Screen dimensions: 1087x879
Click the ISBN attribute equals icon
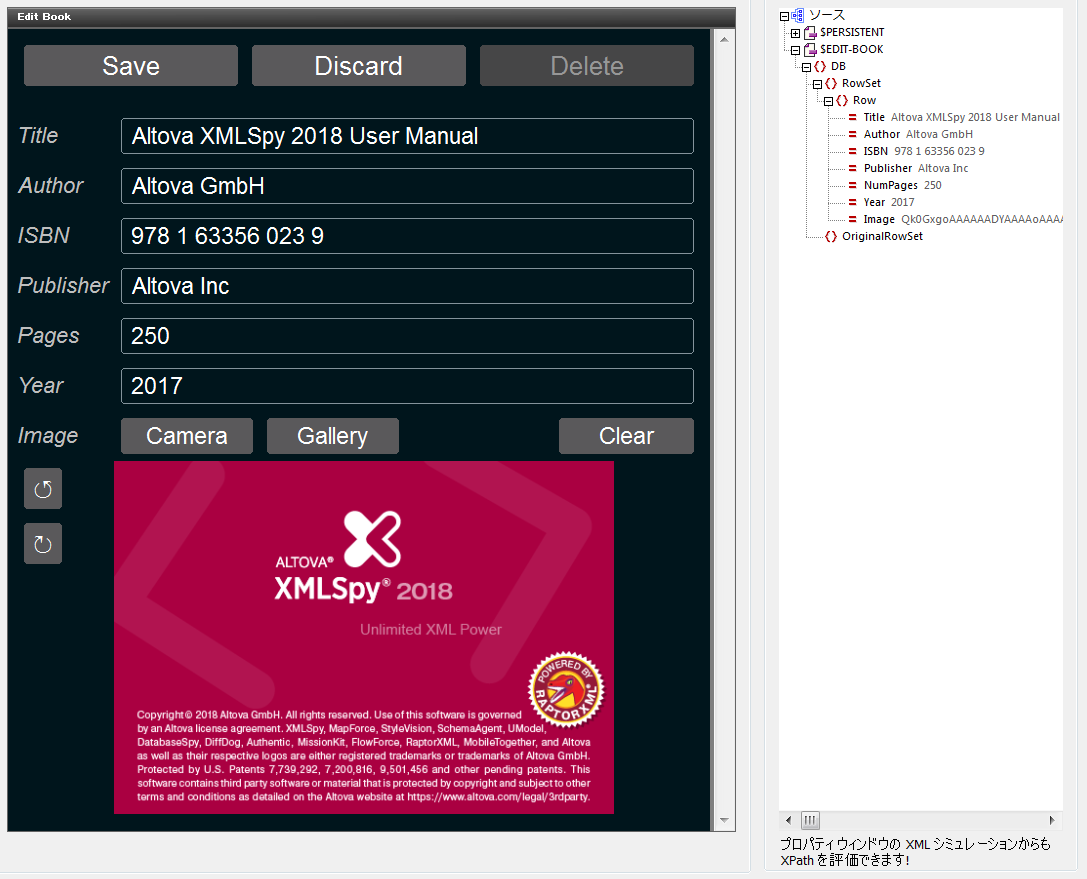tap(853, 151)
